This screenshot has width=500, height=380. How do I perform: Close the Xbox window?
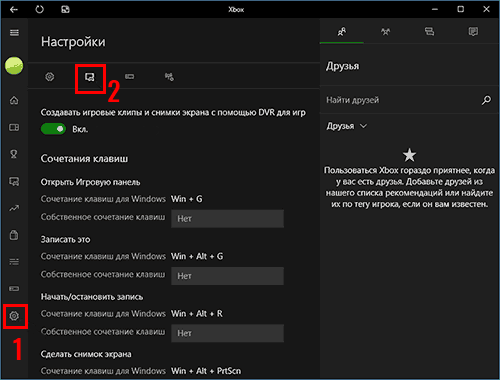(486, 9)
